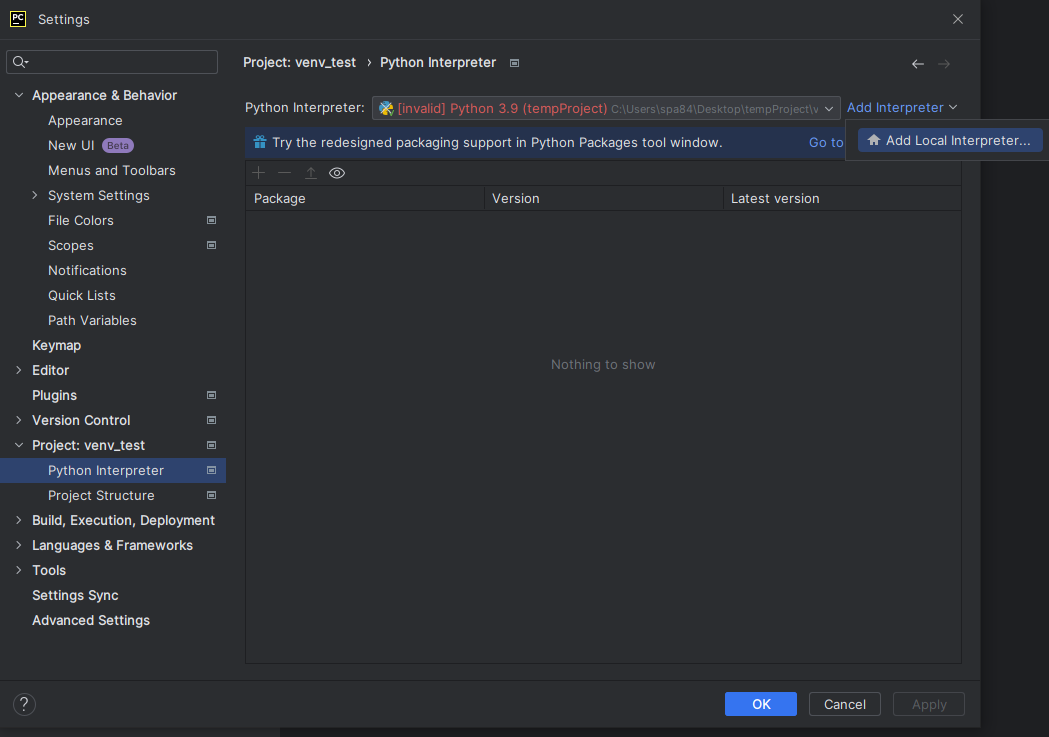Focus the settings search field
The width and height of the screenshot is (1049, 737).
(112, 62)
